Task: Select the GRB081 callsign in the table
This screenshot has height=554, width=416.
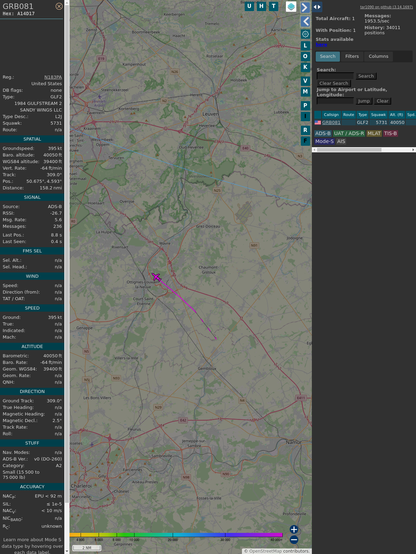Action: pos(331,122)
